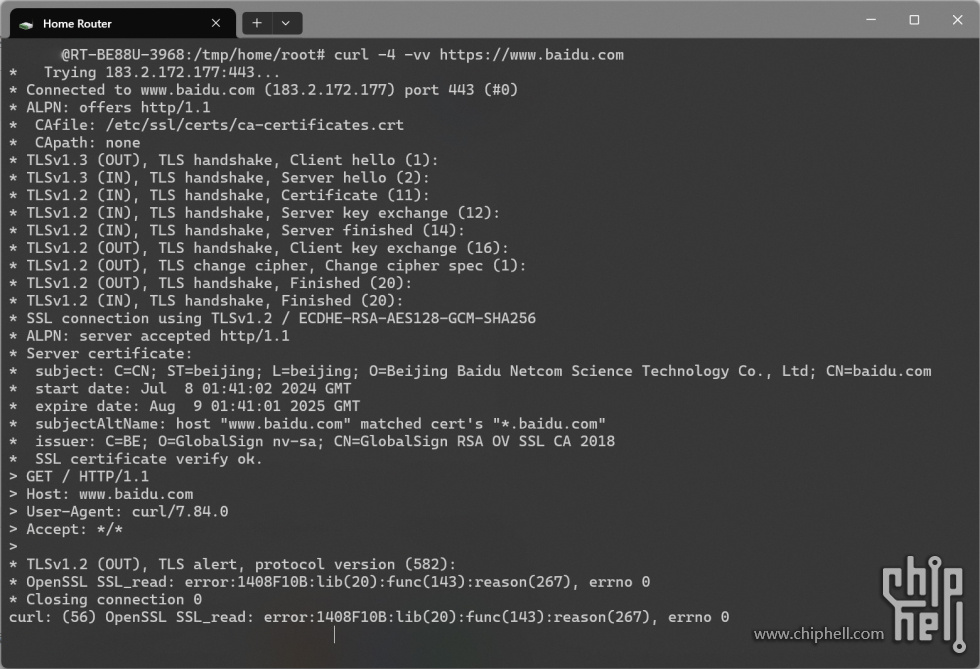Open a new terminal tab
Image resolution: width=980 pixels, height=669 pixels.
(x=256, y=23)
